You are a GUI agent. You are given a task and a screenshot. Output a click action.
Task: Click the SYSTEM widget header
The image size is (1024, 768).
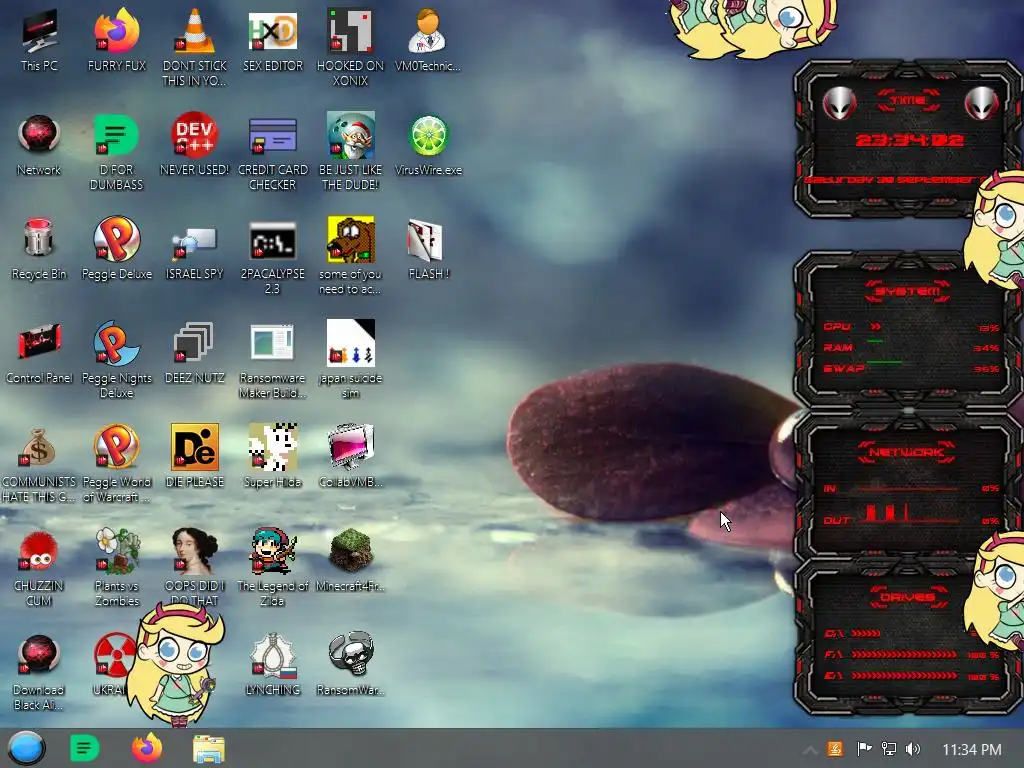point(908,291)
